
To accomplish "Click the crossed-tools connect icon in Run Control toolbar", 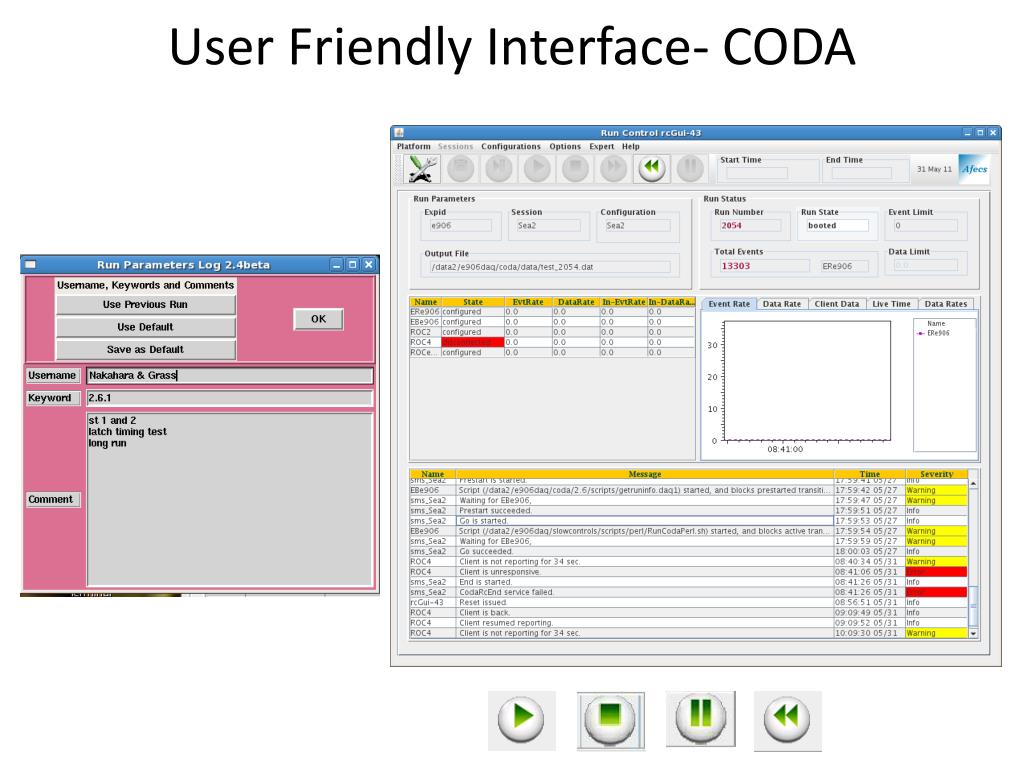I will point(422,168).
